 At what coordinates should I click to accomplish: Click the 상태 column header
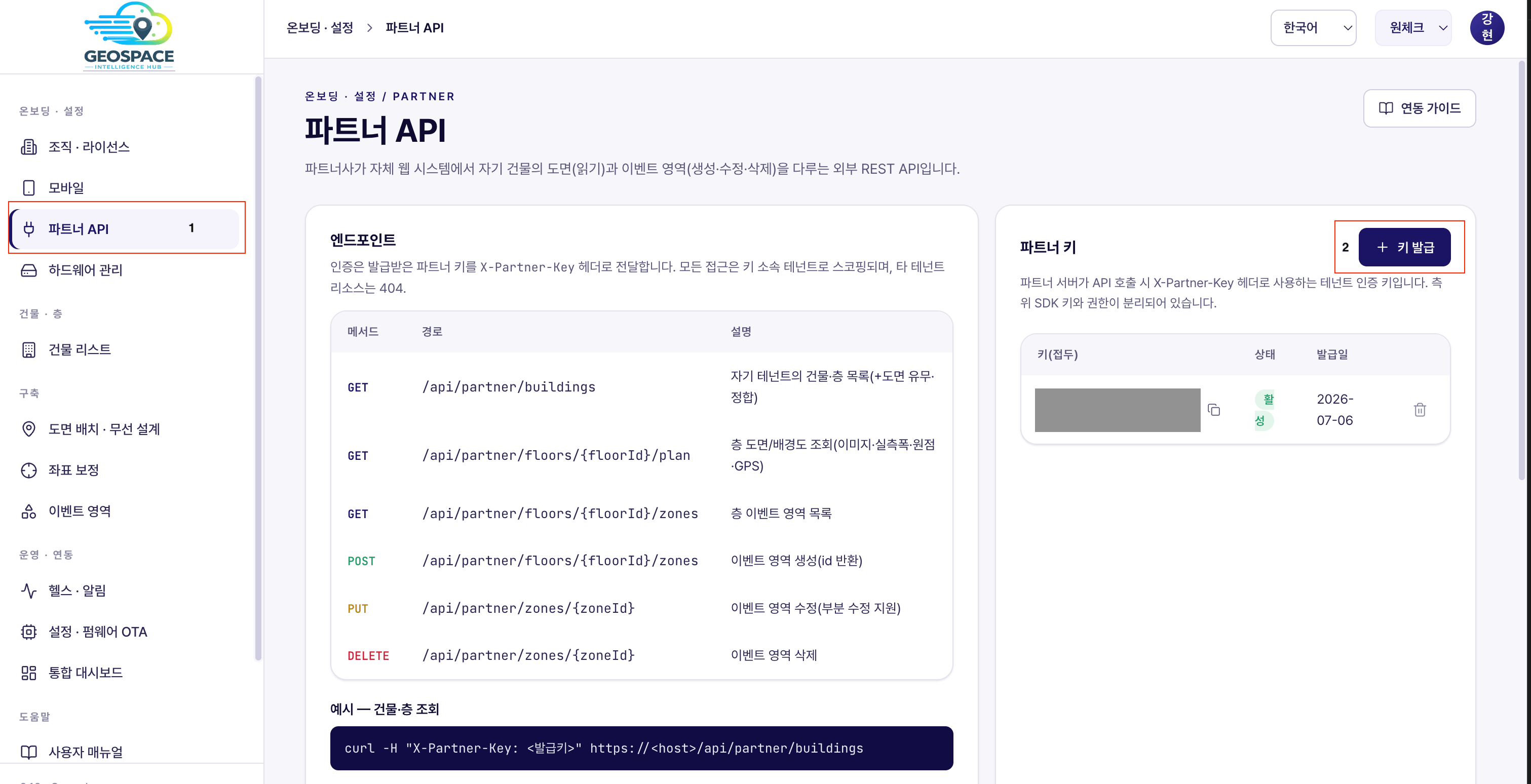tap(1265, 355)
